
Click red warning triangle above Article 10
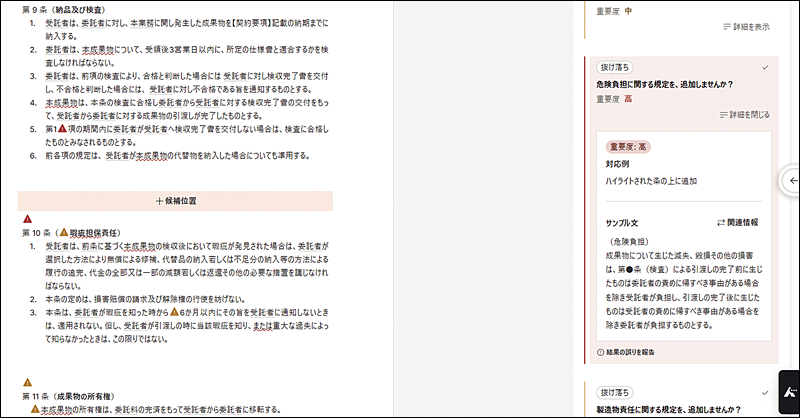coord(28,218)
